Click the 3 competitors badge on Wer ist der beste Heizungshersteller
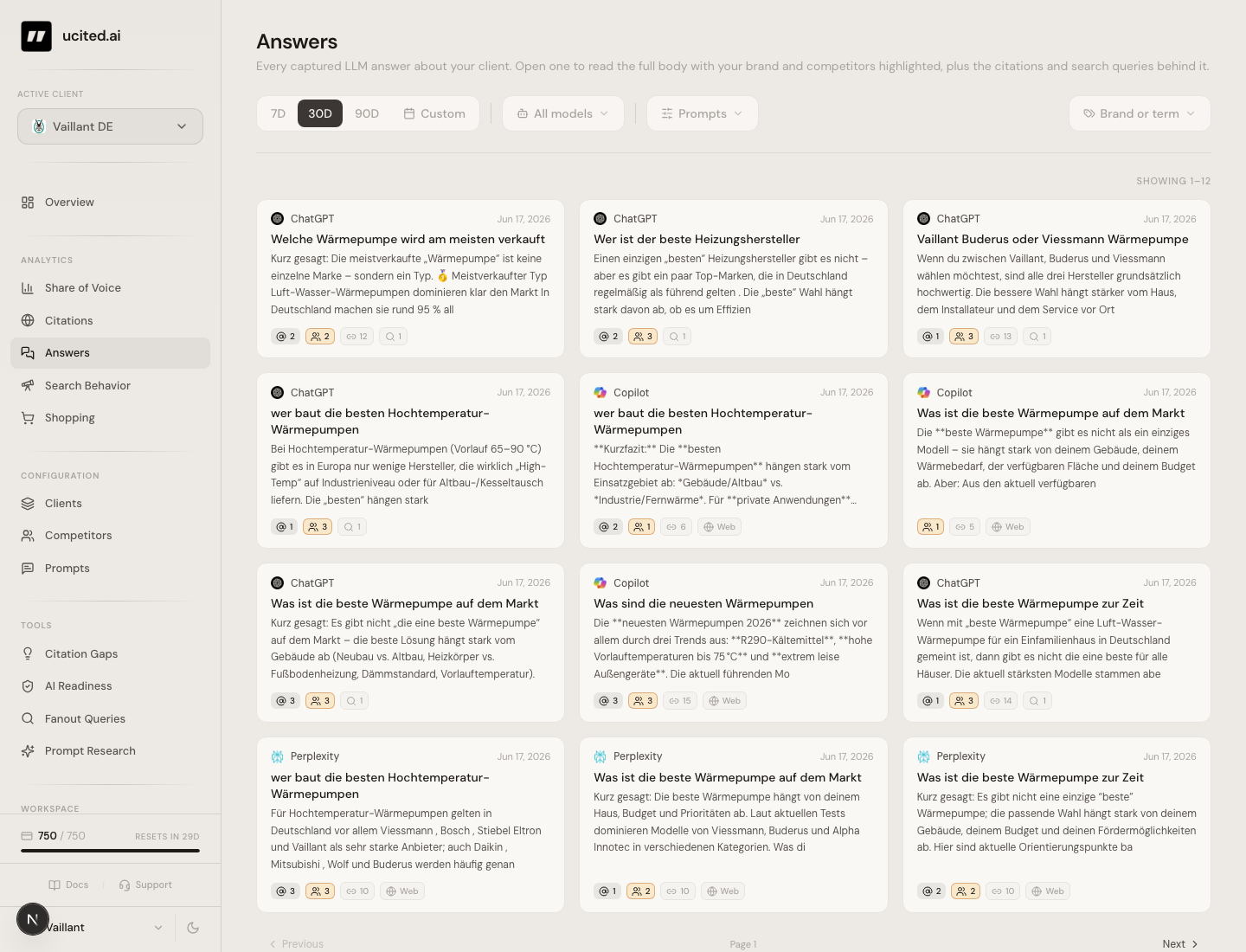 tap(643, 337)
